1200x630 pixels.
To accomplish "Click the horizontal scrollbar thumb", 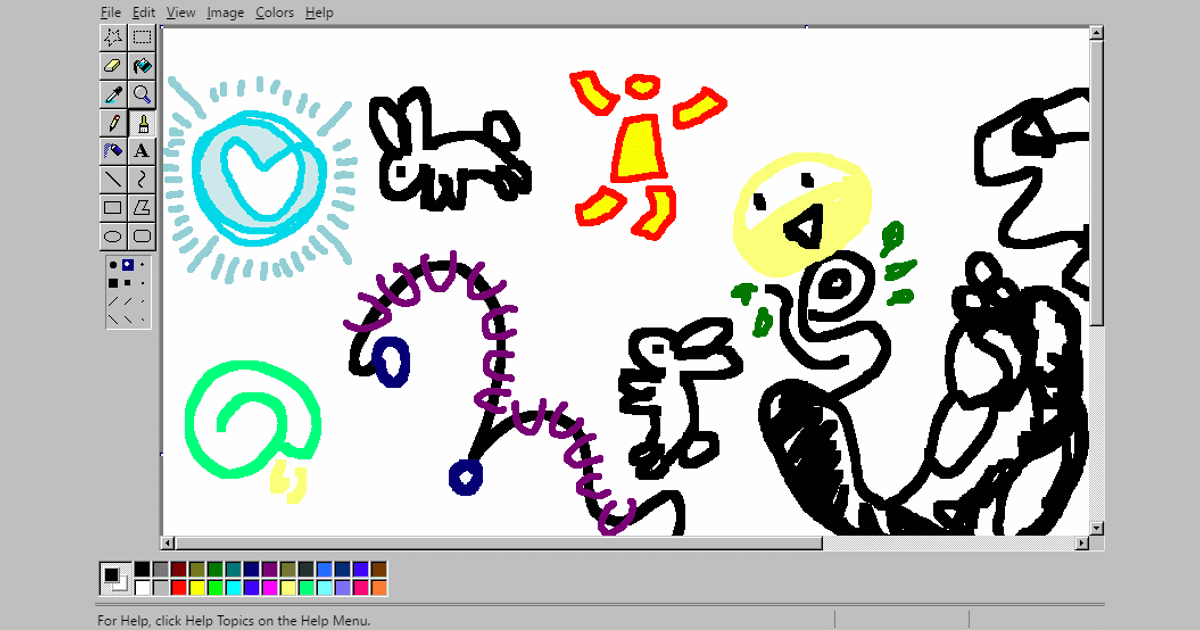I will pyautogui.click(x=500, y=543).
